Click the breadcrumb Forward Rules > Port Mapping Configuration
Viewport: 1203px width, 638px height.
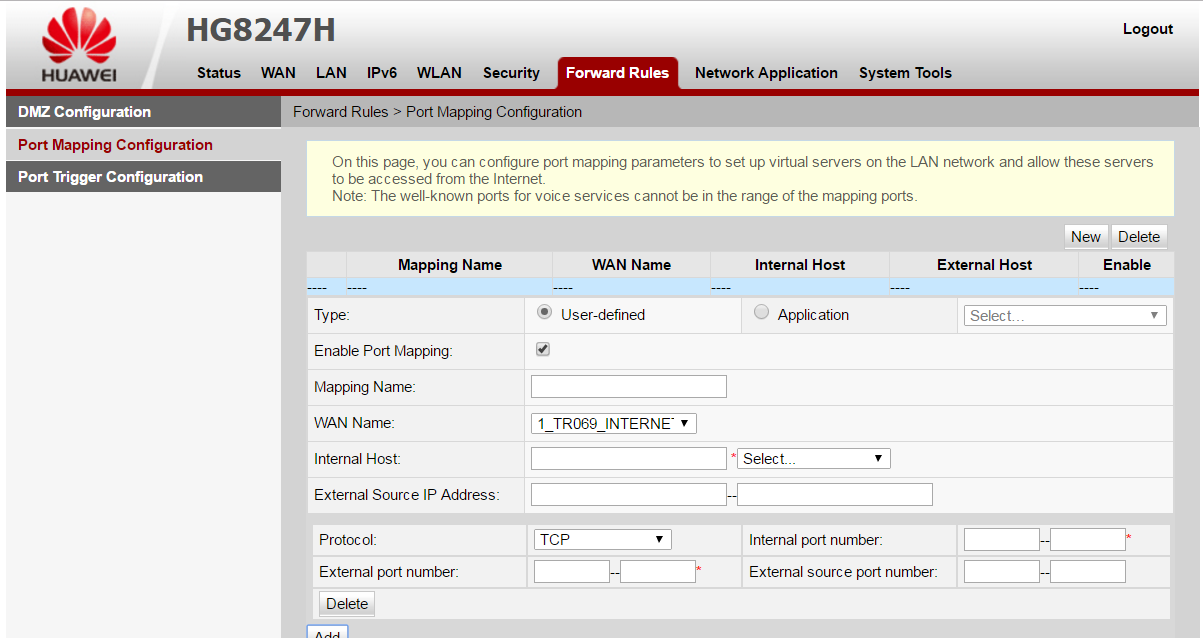tap(437, 112)
